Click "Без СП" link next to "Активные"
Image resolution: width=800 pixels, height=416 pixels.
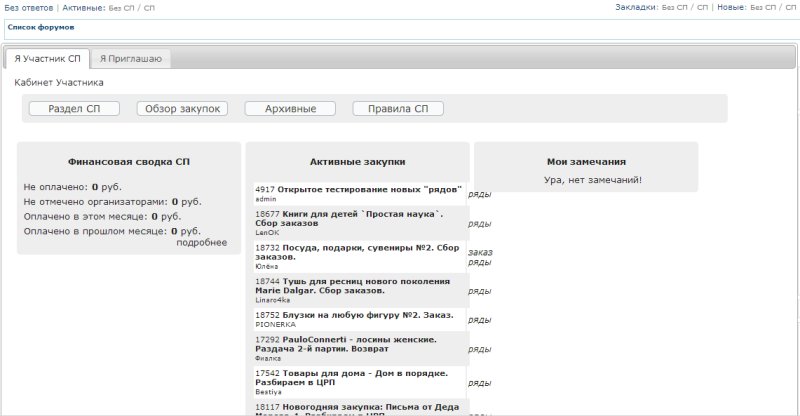click(120, 8)
